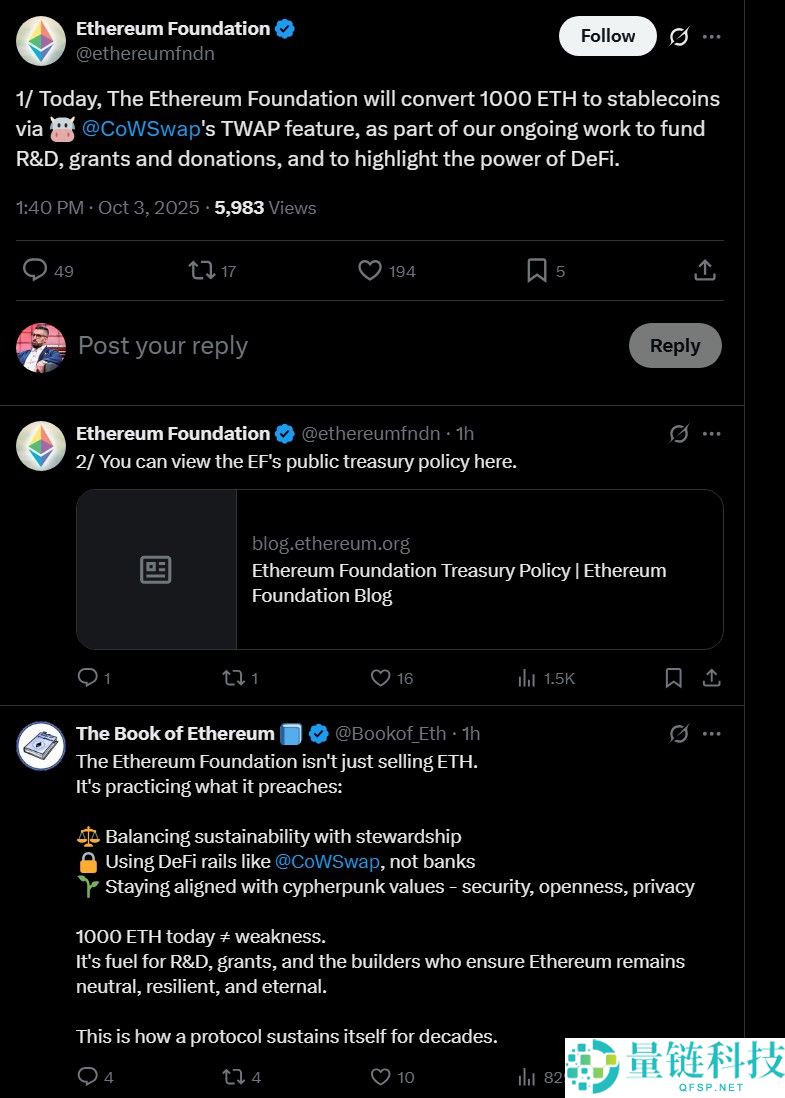785x1098 pixels.
Task: View analytics of the 1.5K views reply
Action: 527,678
